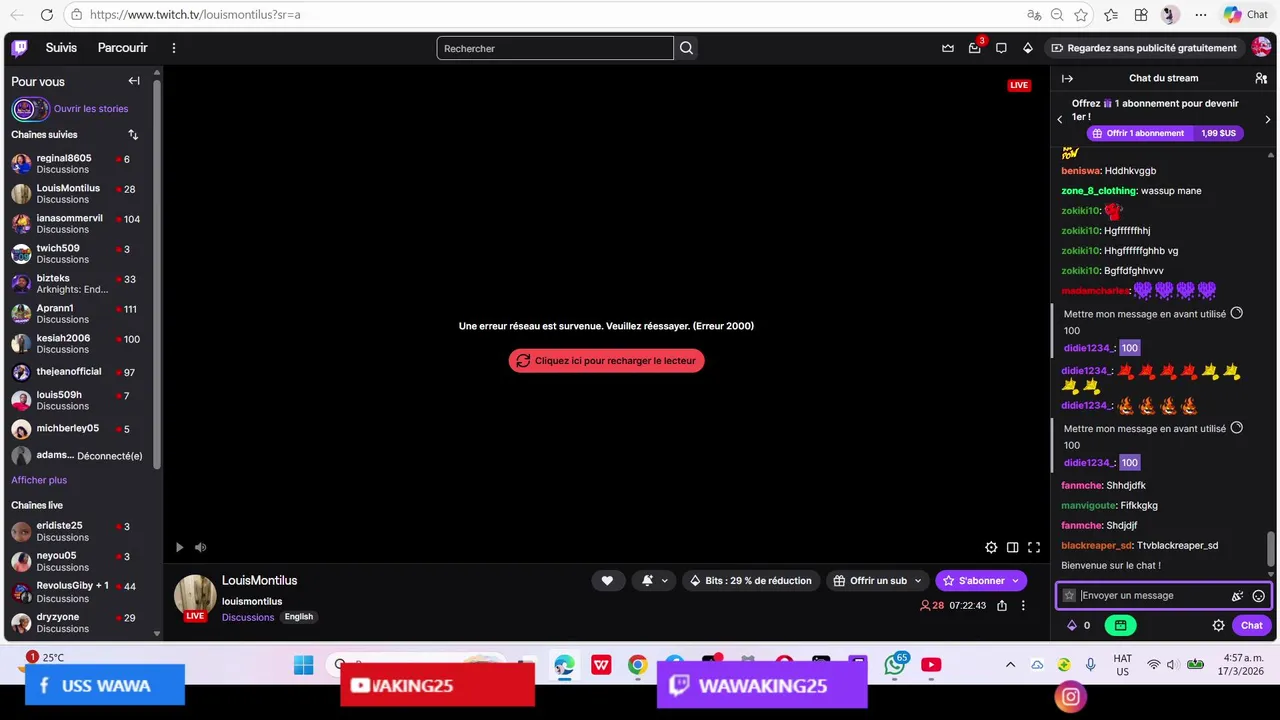Open the user profile avatar menu

tap(1261, 47)
